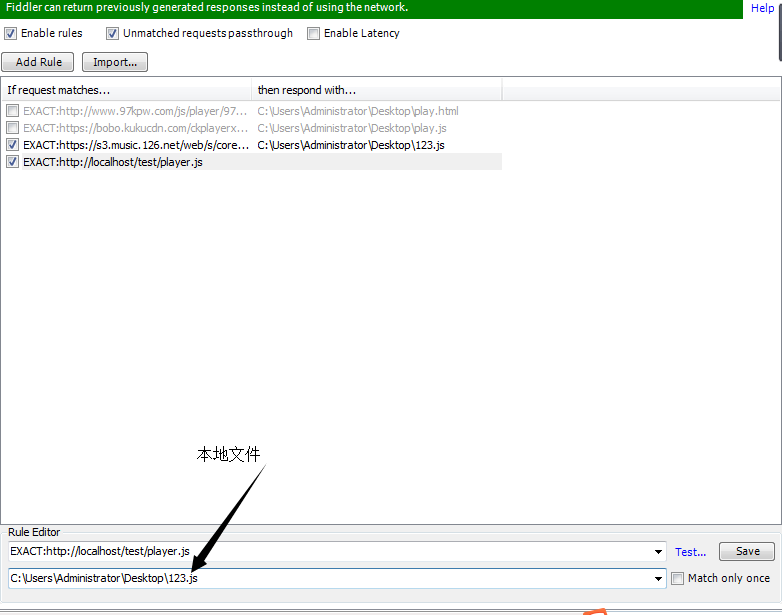Select the localhost/test/player.js rule in list
The height and width of the screenshot is (615, 782).
pos(113,162)
